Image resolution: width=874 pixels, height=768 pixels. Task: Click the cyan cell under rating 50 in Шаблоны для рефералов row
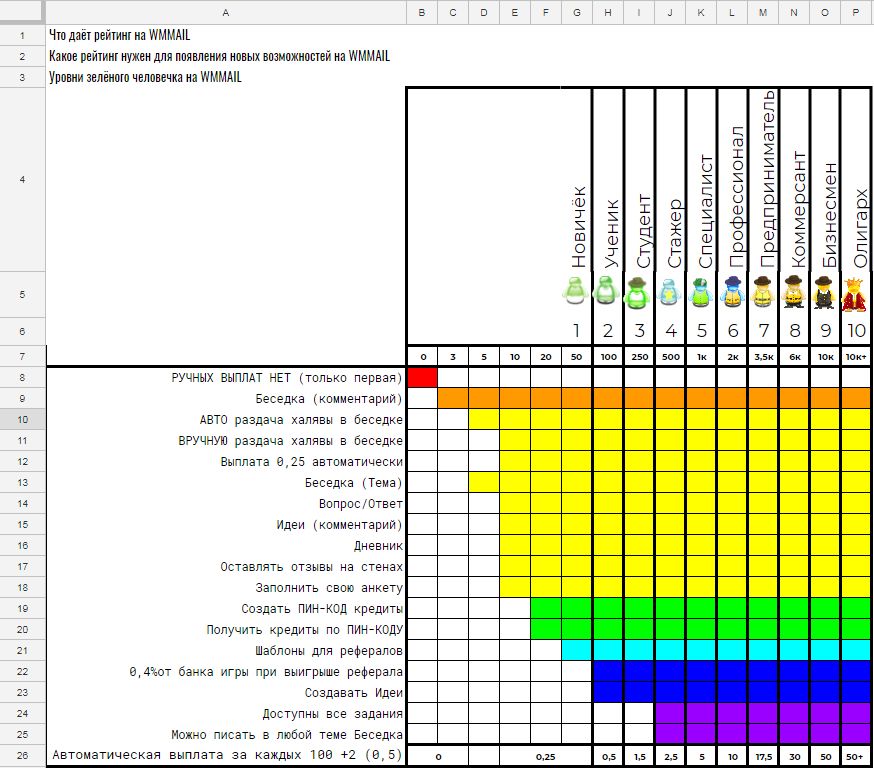click(x=576, y=650)
